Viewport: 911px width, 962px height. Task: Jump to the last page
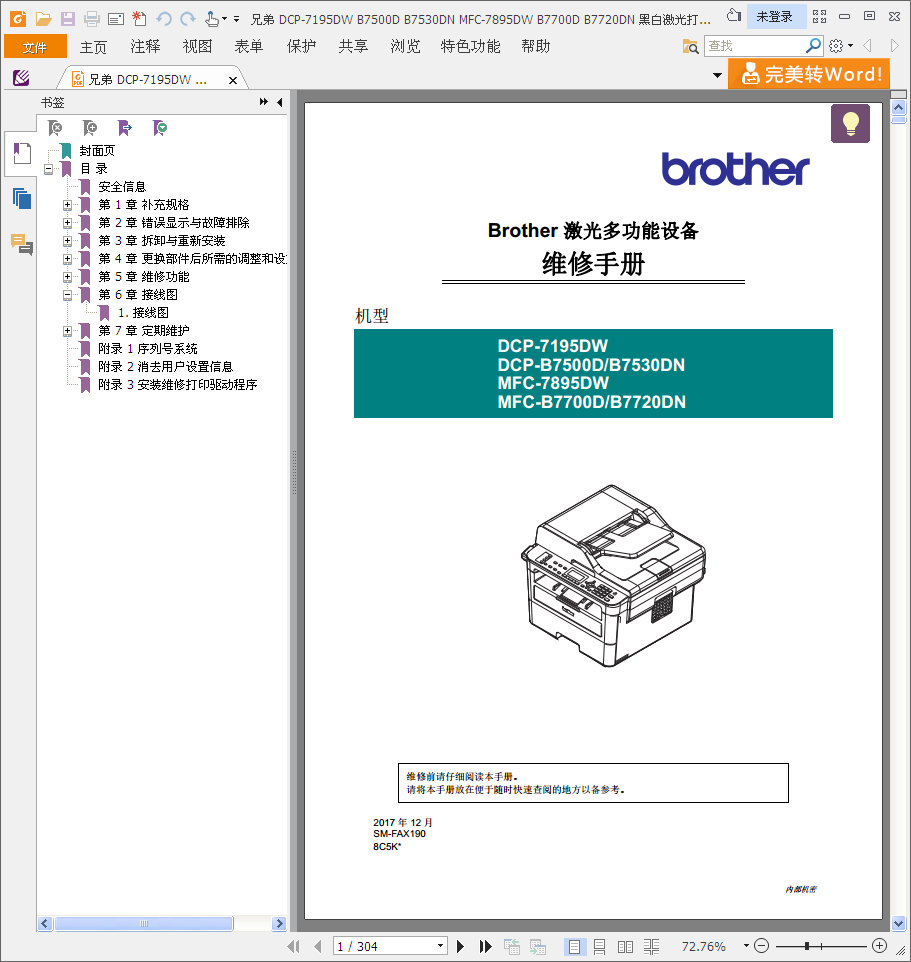pos(485,946)
